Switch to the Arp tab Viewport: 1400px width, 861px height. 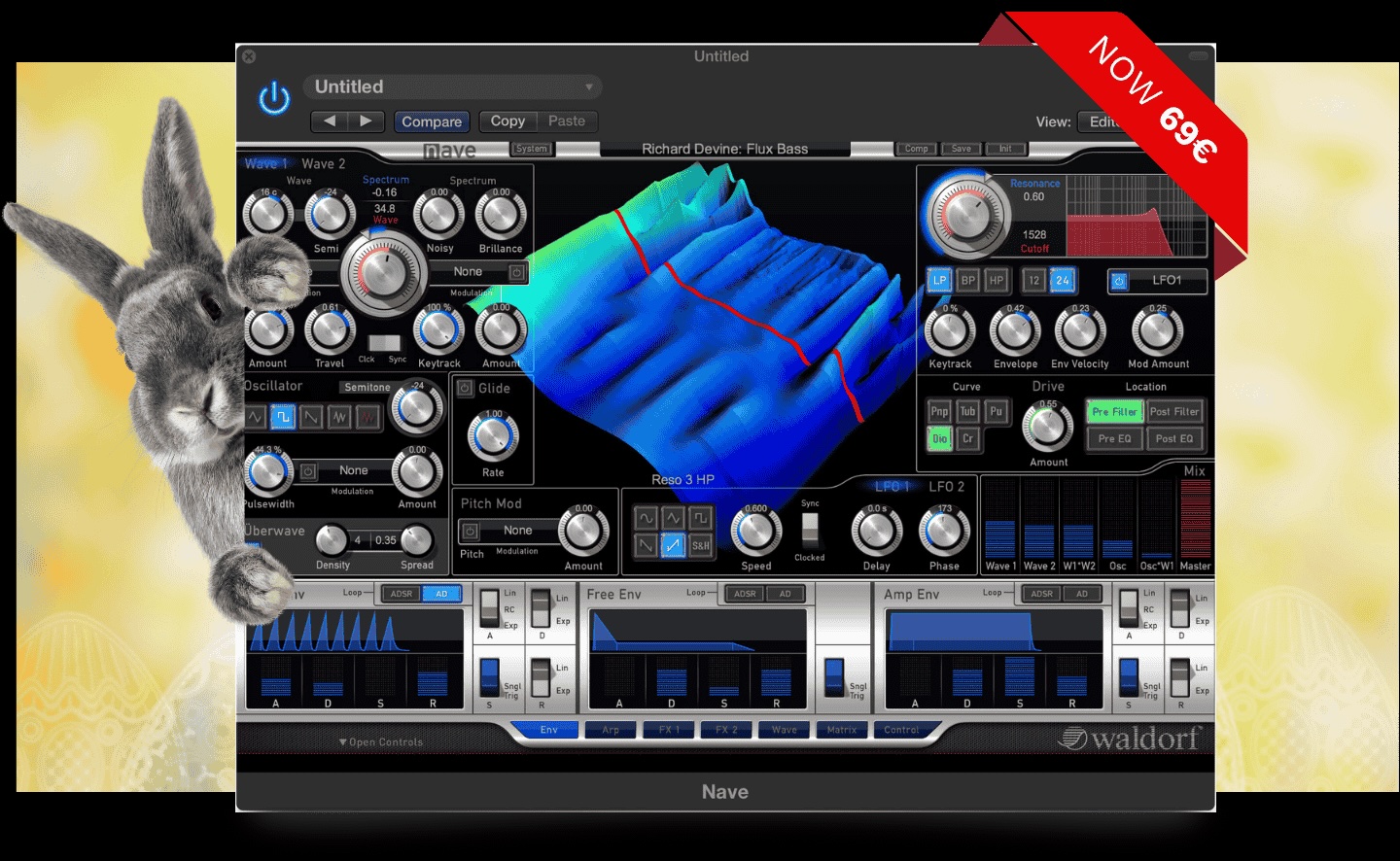tap(611, 730)
